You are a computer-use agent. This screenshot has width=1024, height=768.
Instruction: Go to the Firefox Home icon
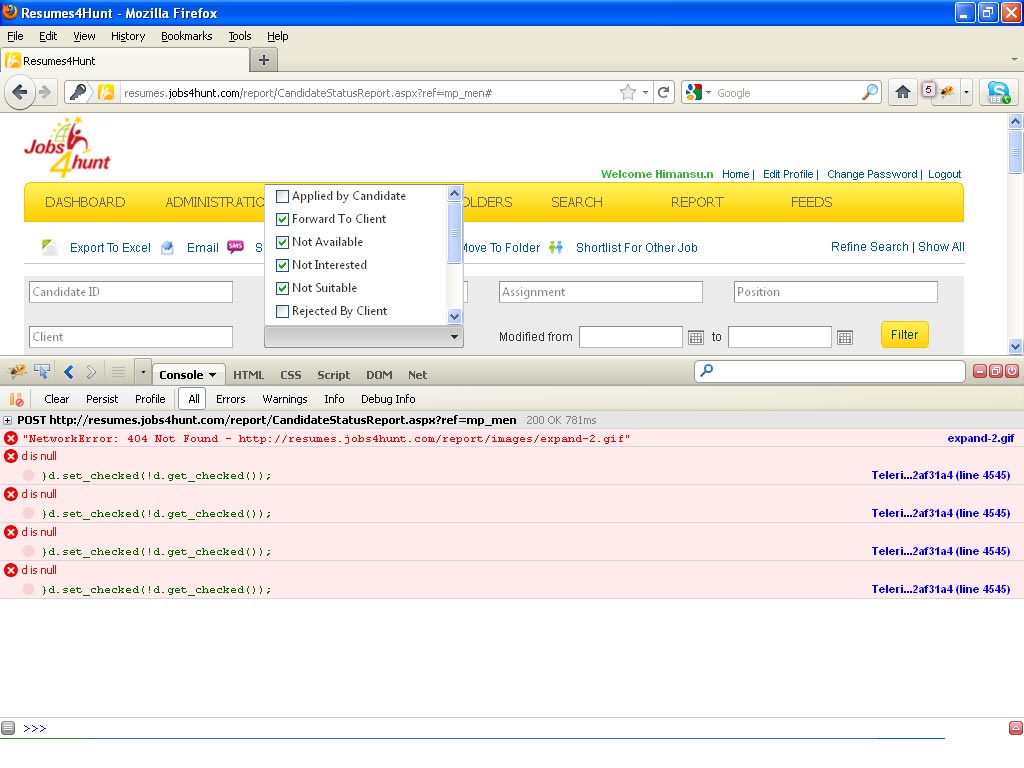pyautogui.click(x=903, y=92)
